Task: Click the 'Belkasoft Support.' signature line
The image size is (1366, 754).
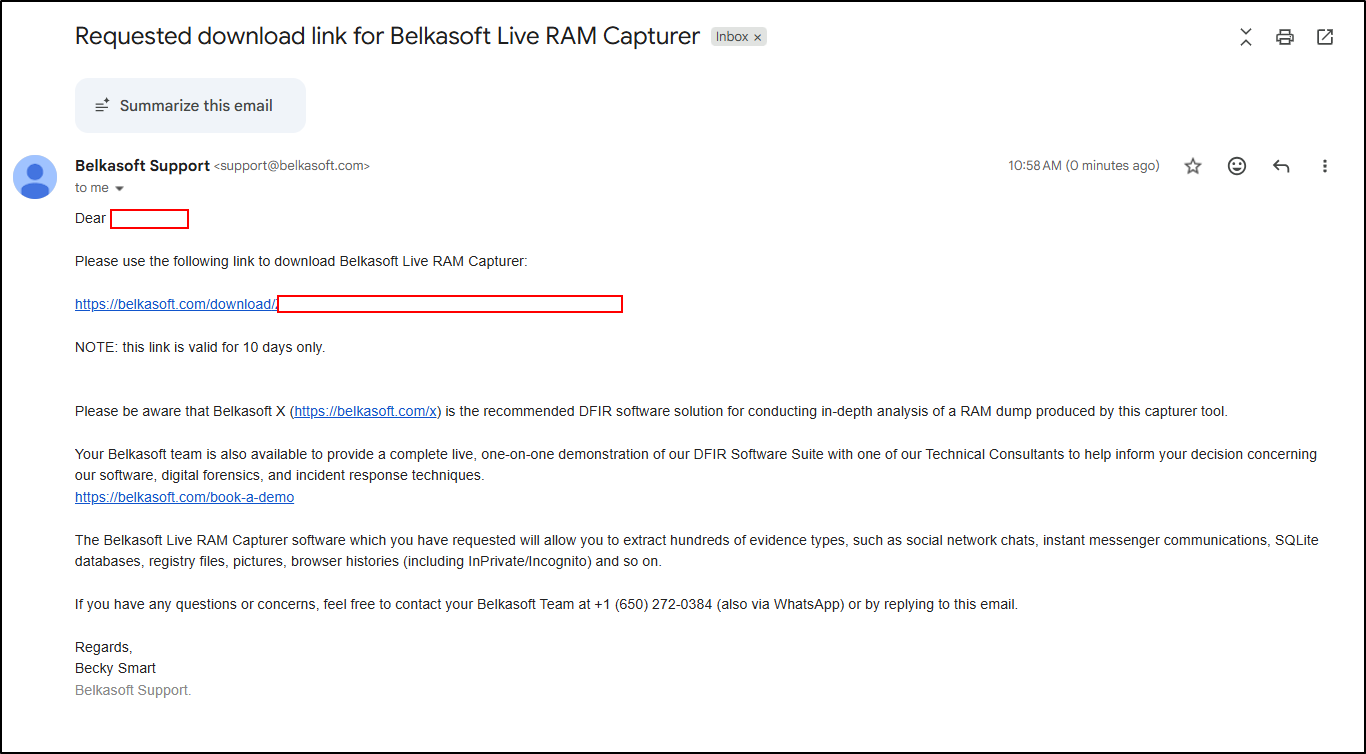Action: coord(133,690)
